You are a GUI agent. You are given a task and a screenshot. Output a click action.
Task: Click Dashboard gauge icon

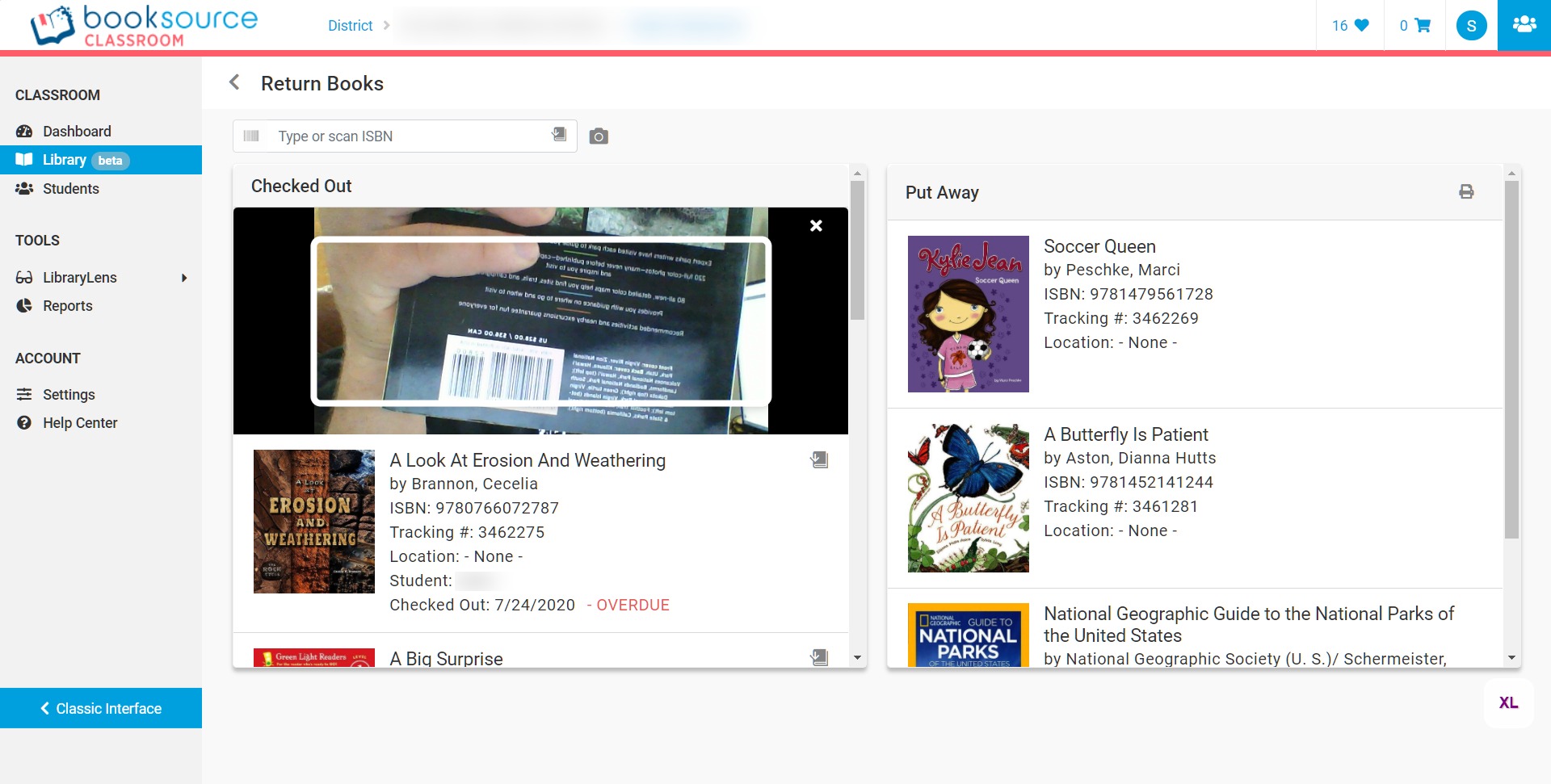click(24, 131)
